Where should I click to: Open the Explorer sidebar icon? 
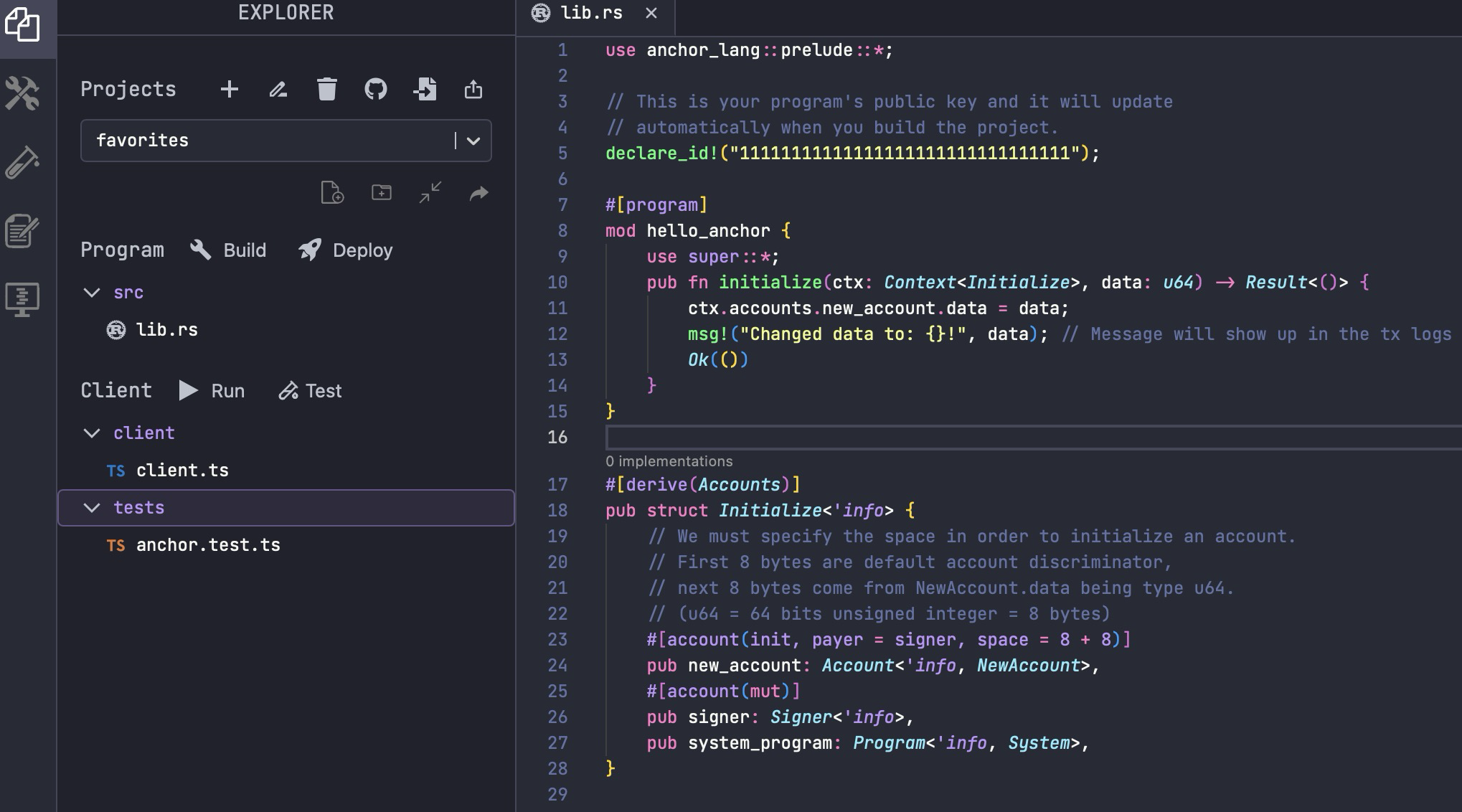[x=22, y=25]
